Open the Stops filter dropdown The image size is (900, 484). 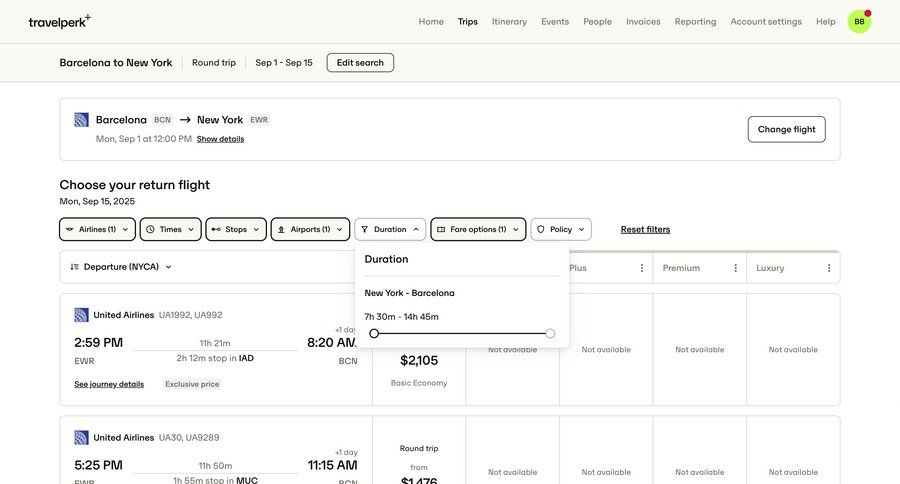(x=236, y=229)
